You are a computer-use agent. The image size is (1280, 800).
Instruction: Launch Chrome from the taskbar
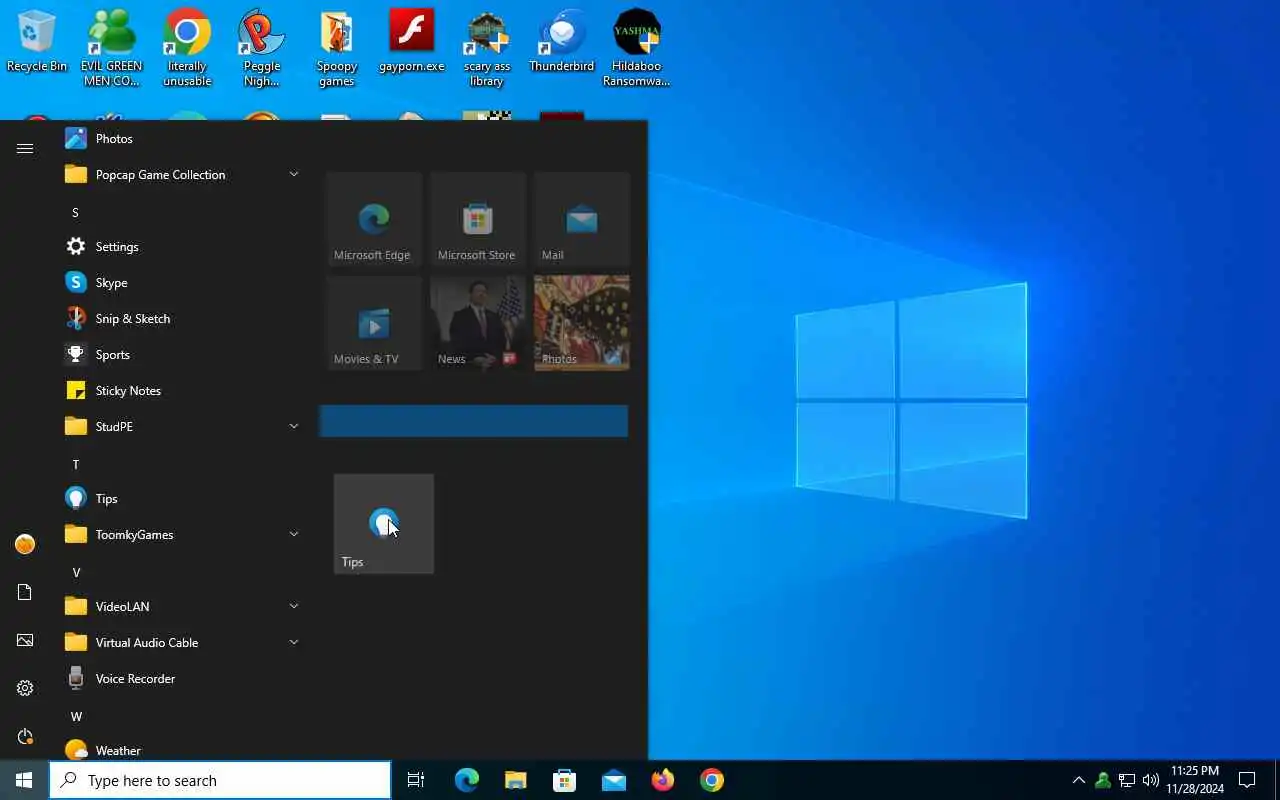coord(711,780)
